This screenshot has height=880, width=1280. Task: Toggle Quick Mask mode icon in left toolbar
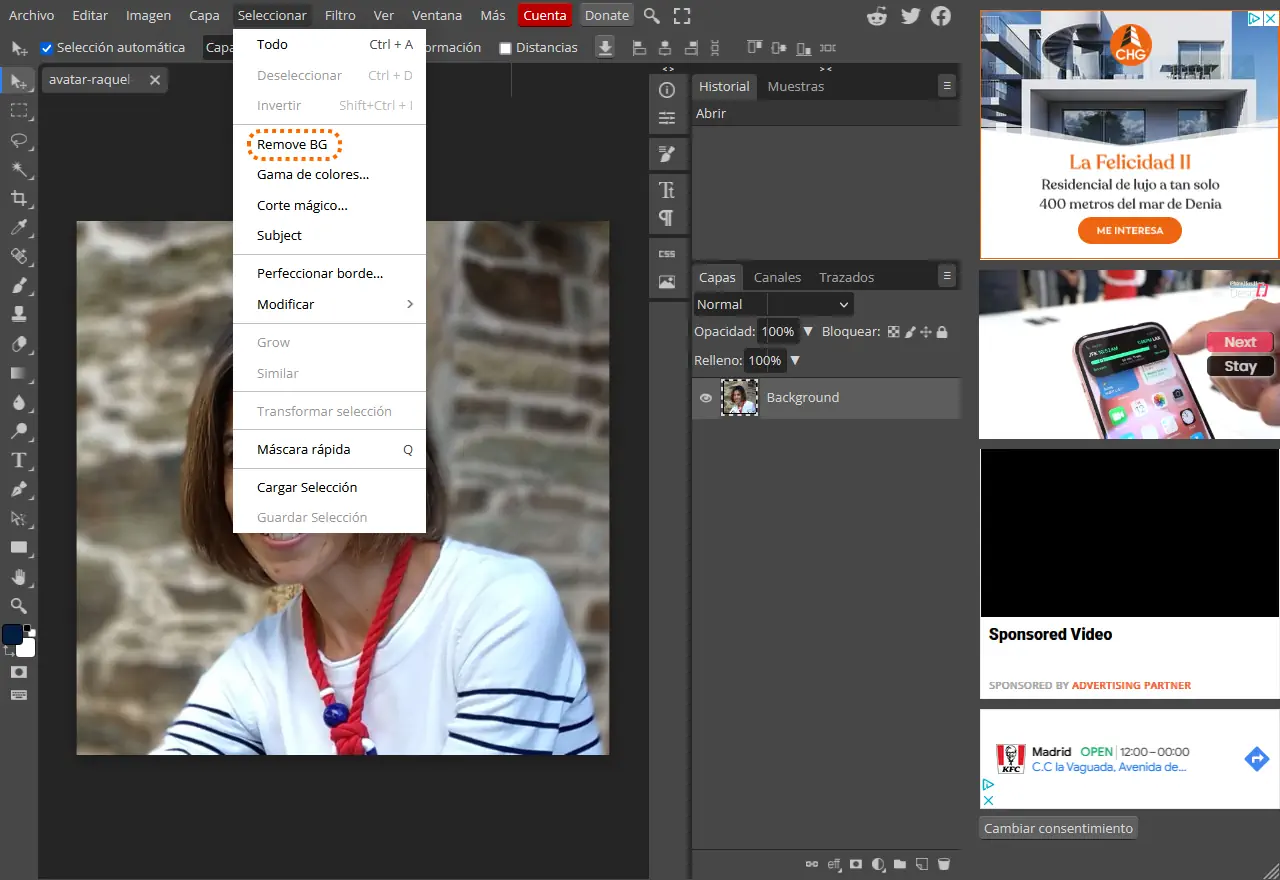tap(18, 672)
